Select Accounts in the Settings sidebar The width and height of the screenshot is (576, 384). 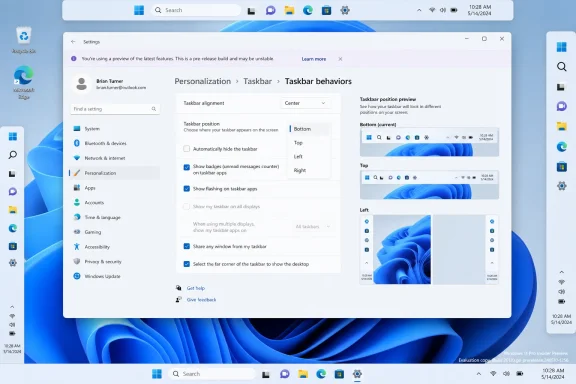[x=115, y=202]
